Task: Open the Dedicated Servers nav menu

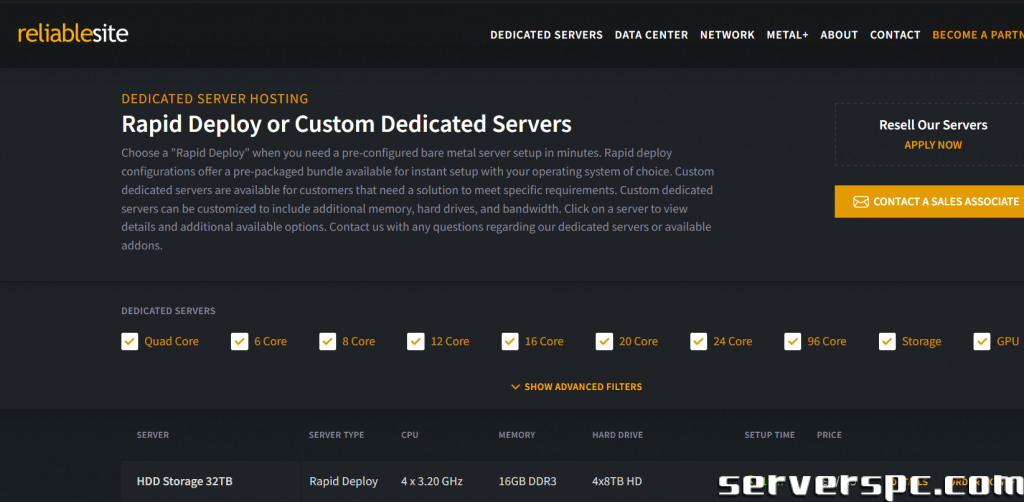Action: 546,35
